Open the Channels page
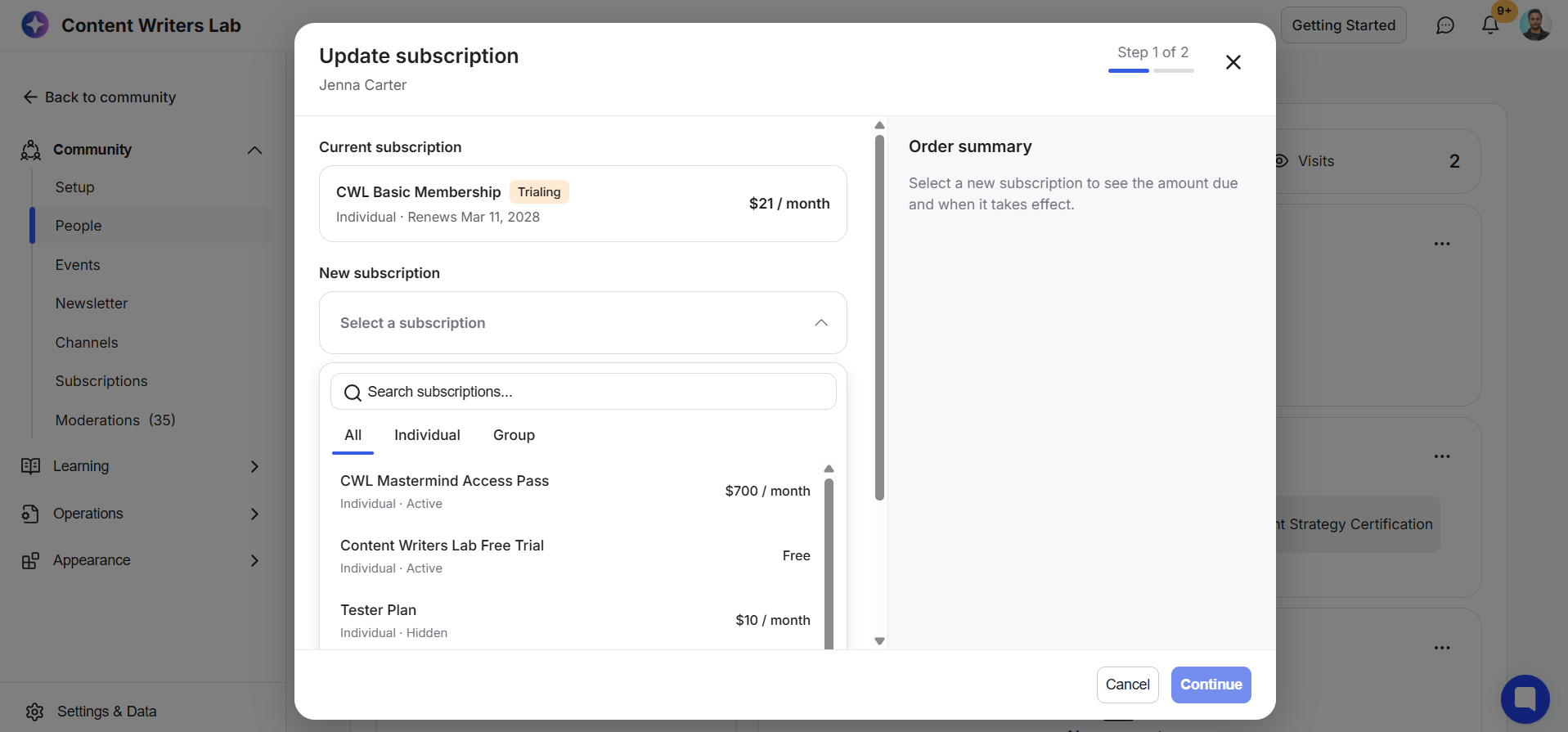Viewport: 1568px width, 732px height. click(87, 343)
